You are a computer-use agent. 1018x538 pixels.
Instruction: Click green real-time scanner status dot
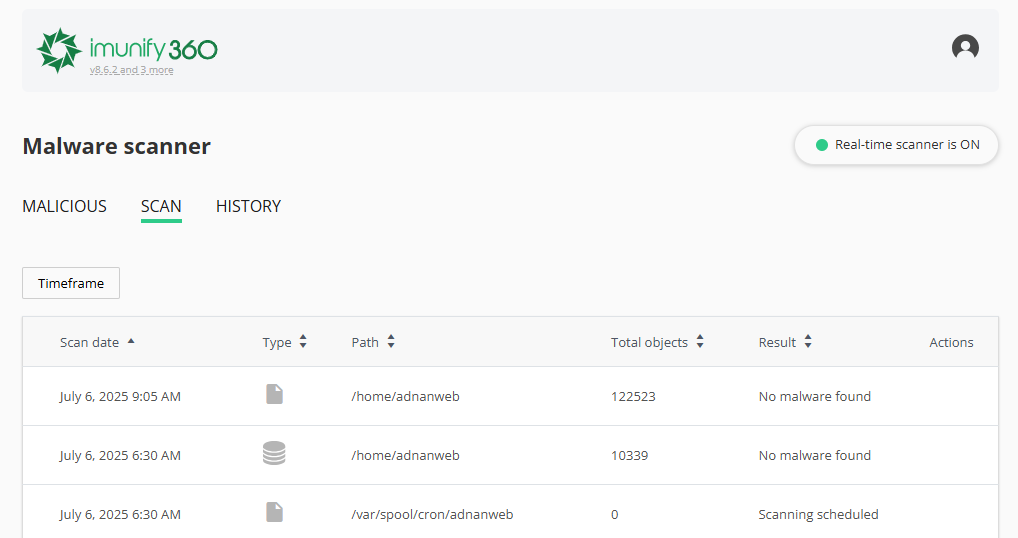tap(822, 145)
